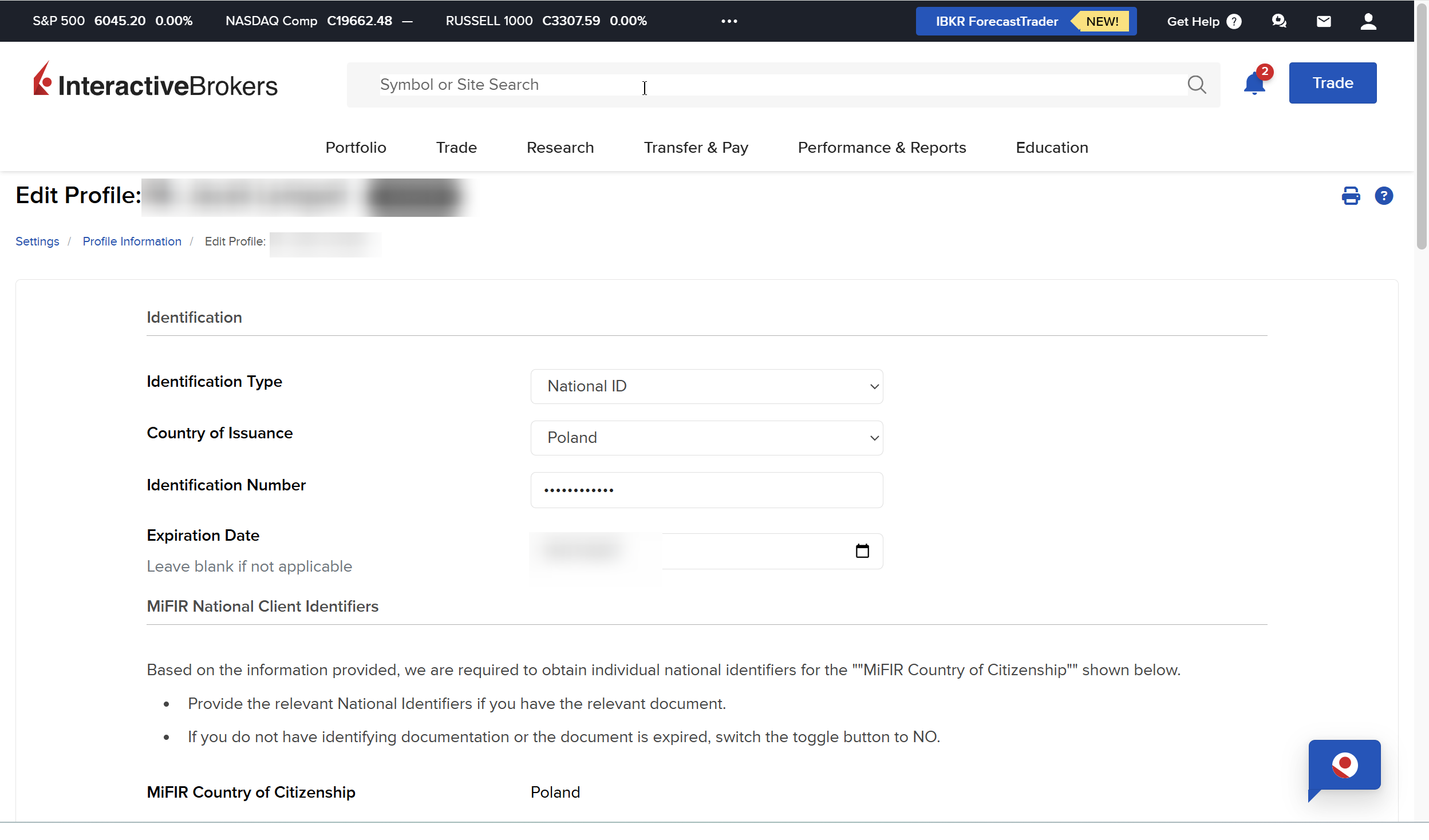Image resolution: width=1429 pixels, height=840 pixels.
Task: Expand the Country of Issuance dropdown
Action: 706,438
